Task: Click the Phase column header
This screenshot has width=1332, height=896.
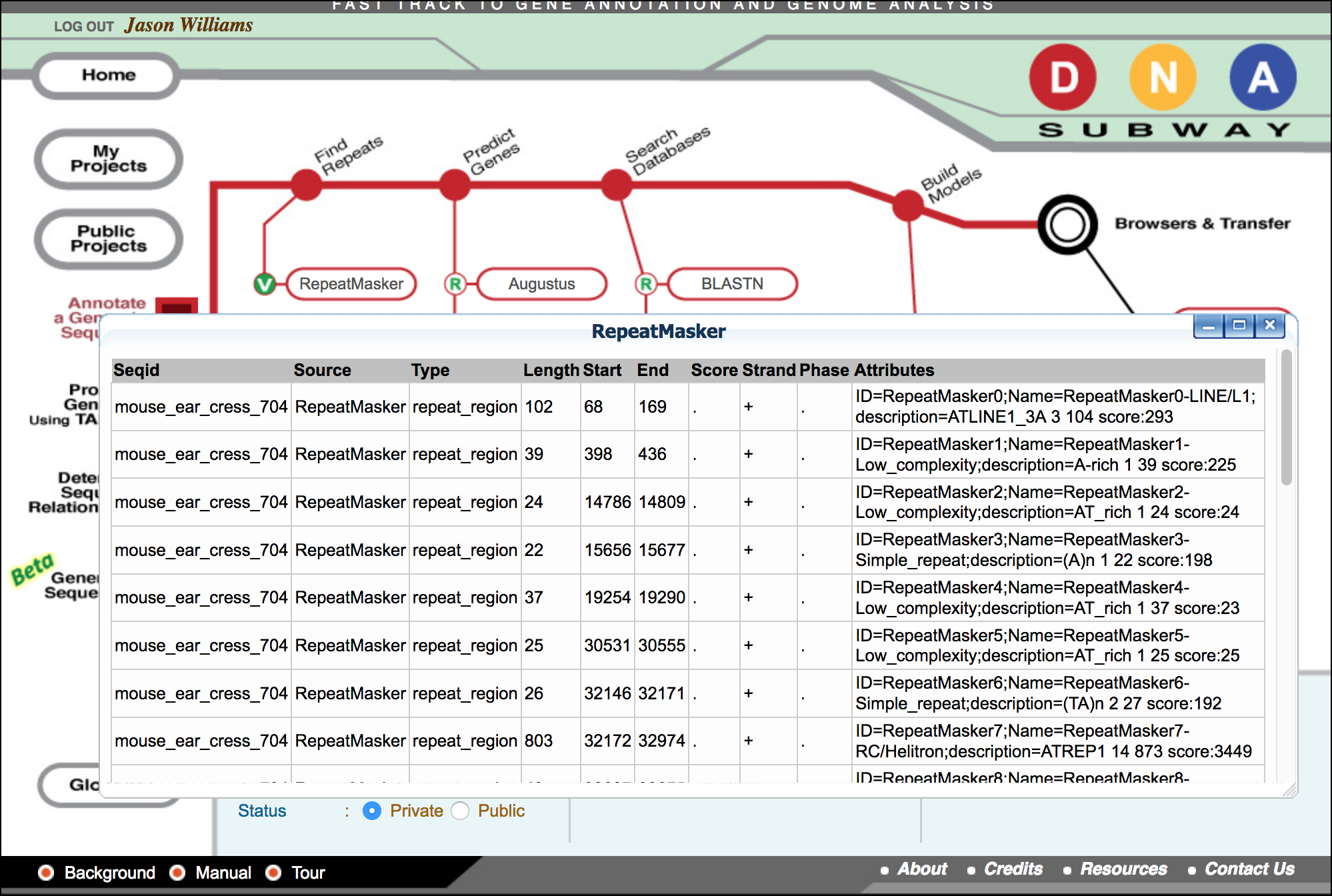Action: (824, 370)
